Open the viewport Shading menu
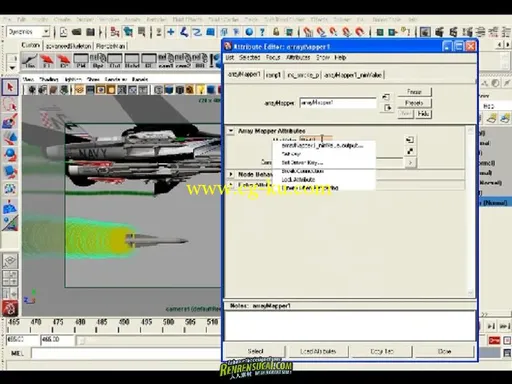This screenshot has width=512, height=384. (49, 79)
